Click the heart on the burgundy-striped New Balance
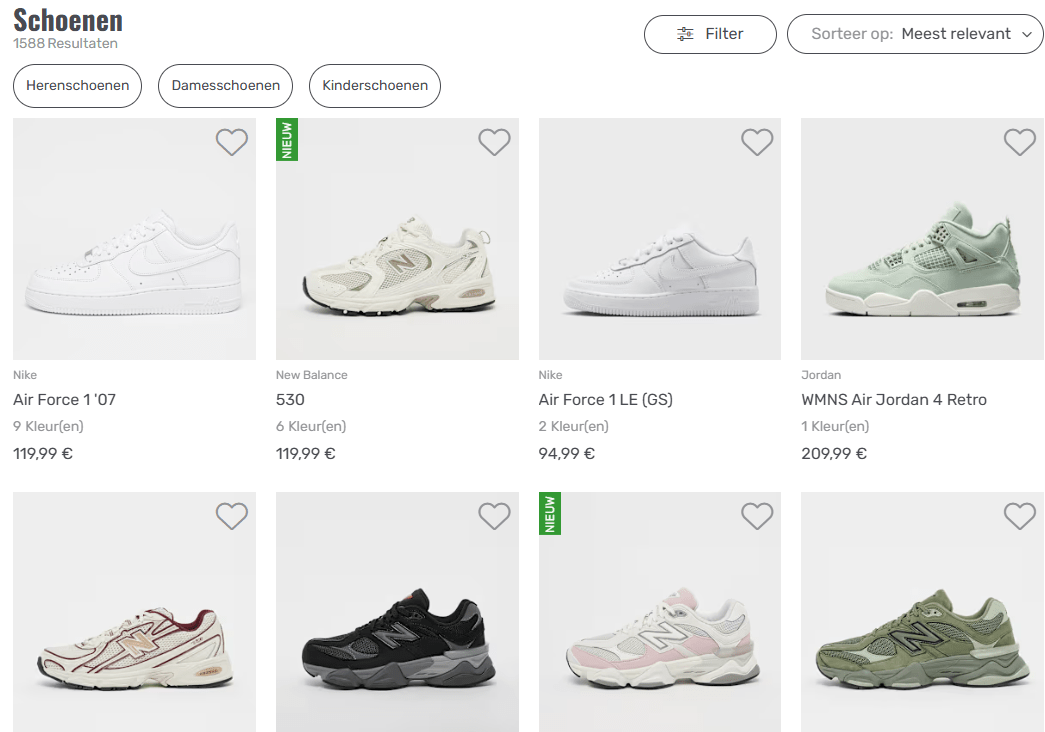The height and width of the screenshot is (732, 1045). tap(231, 516)
